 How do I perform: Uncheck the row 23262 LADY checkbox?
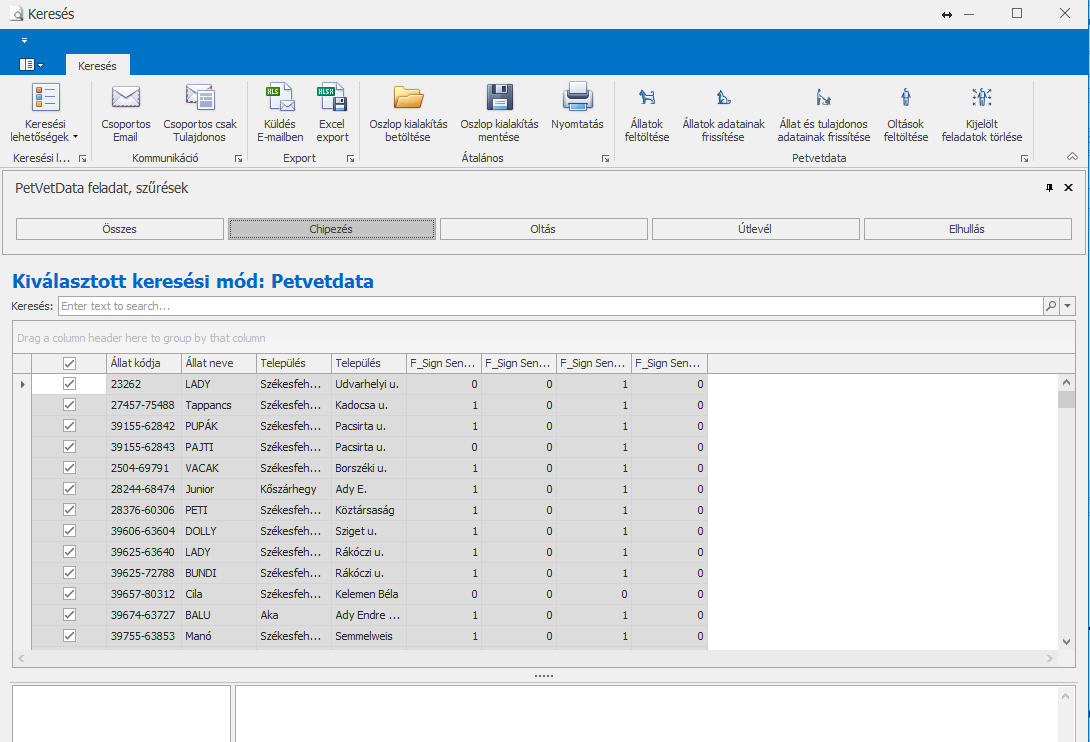(x=69, y=384)
